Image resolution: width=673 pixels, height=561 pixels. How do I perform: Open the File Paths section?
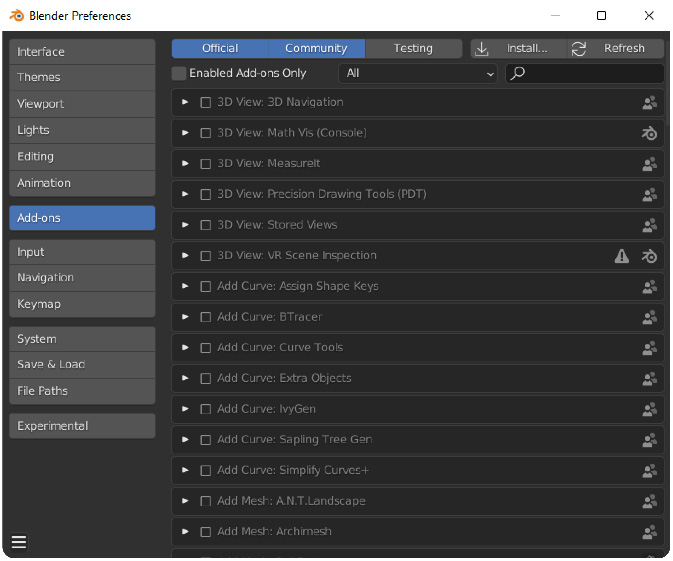[82, 391]
